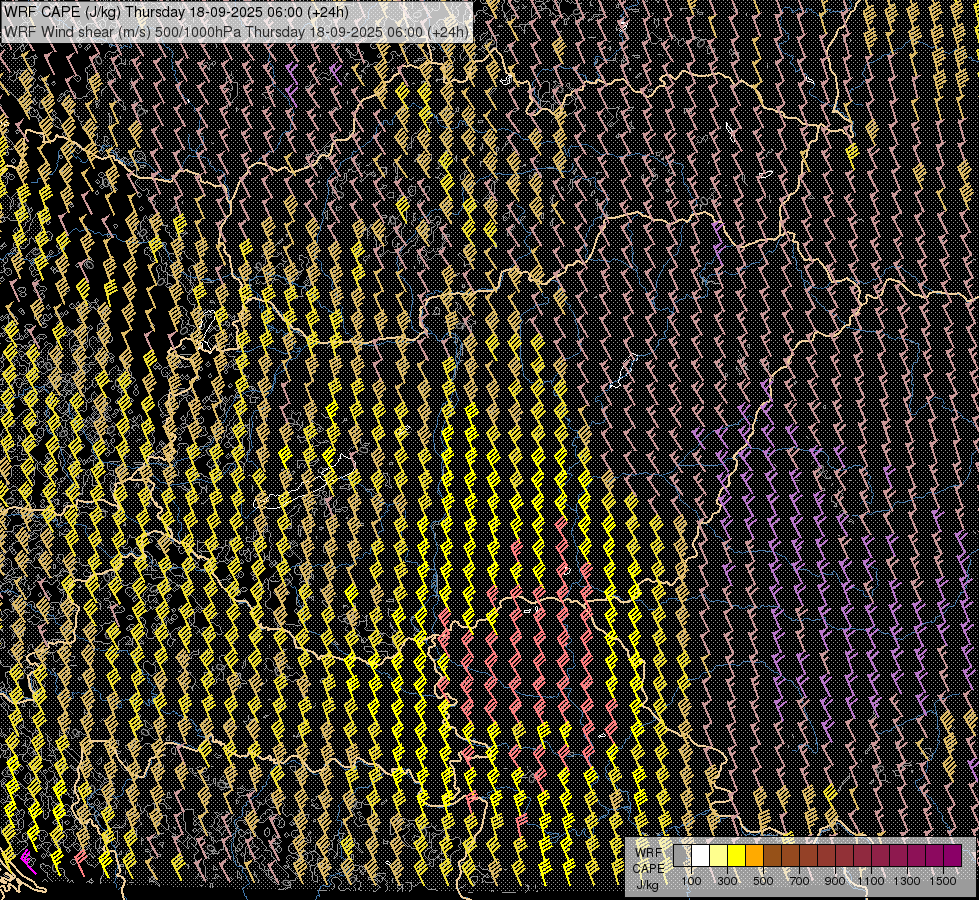This screenshot has width=979, height=900.
Task: Click the 700 label on legend
Action: 799,881
